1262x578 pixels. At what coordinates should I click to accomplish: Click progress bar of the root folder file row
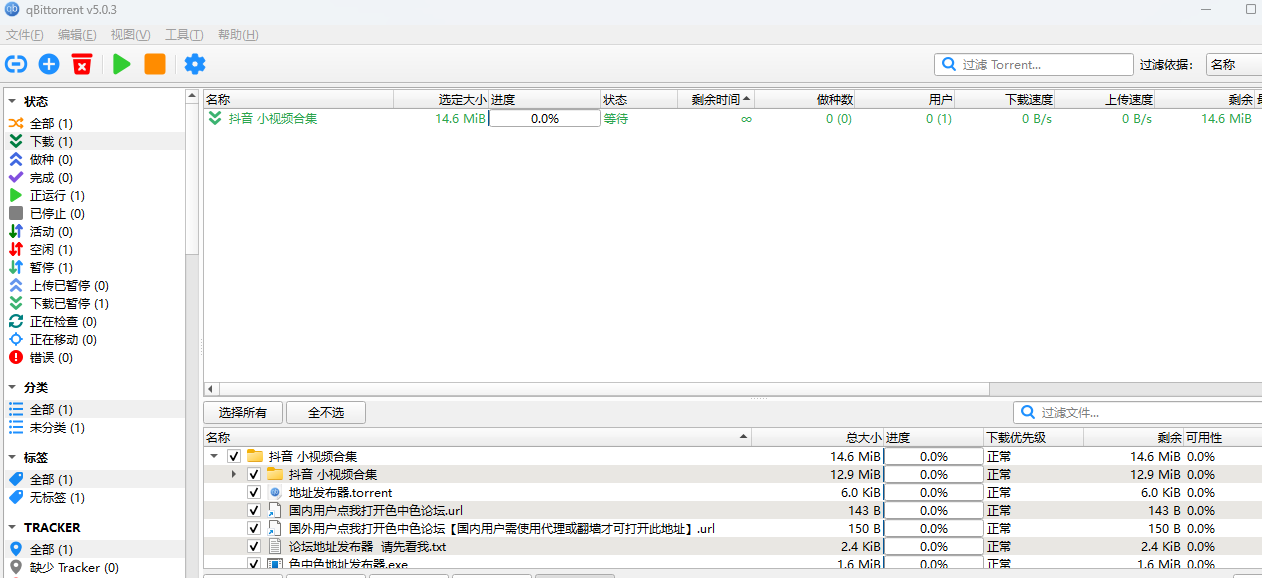pyautogui.click(x=934, y=456)
